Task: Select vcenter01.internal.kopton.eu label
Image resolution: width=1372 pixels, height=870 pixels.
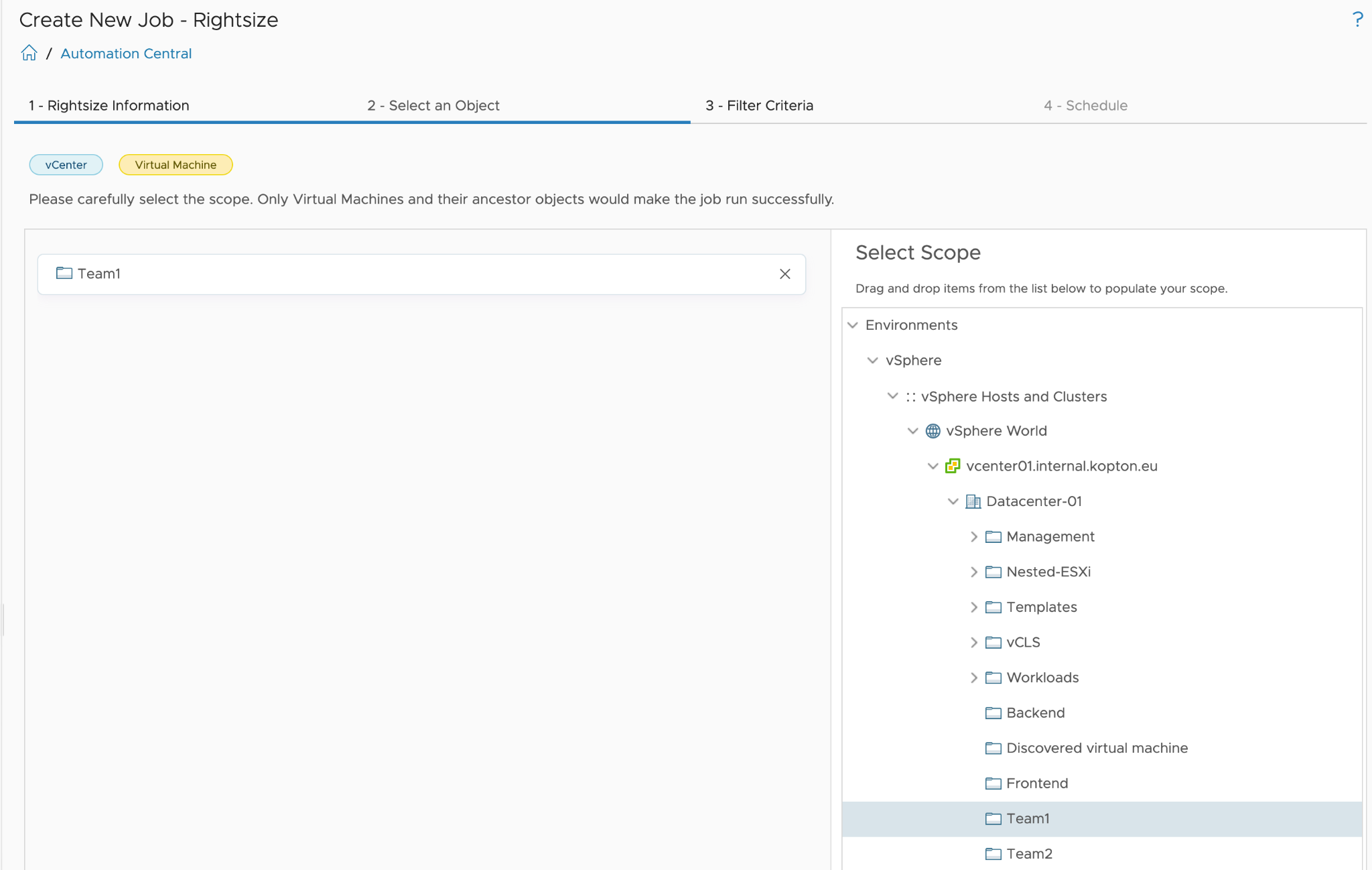Action: (x=1062, y=466)
